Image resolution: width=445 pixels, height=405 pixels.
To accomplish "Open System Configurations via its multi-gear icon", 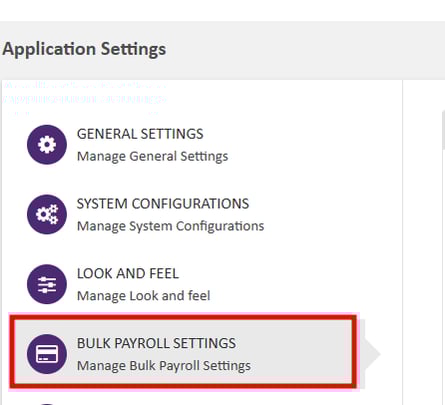I will pyautogui.click(x=47, y=214).
